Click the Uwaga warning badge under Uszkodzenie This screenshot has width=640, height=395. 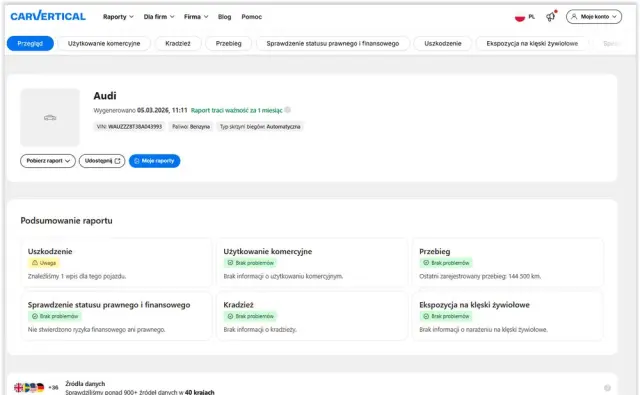[44, 263]
